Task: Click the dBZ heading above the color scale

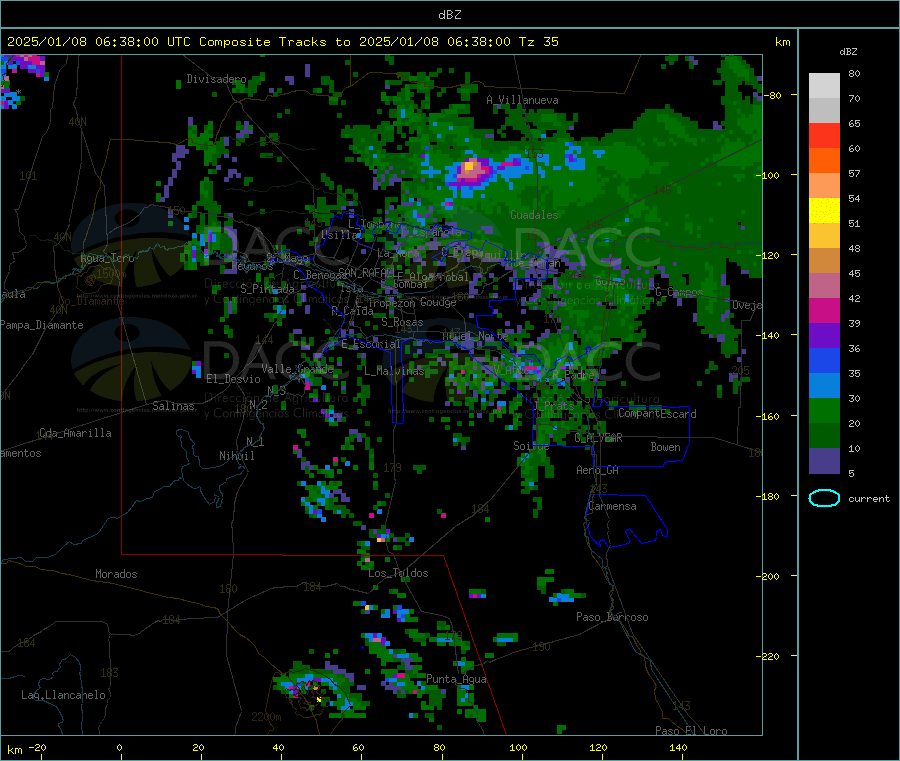Action: pos(848,52)
